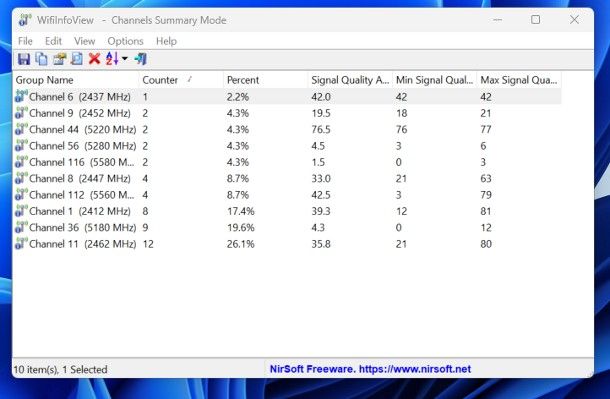Click the max signal value 79
The image size is (610, 399).
486,195
